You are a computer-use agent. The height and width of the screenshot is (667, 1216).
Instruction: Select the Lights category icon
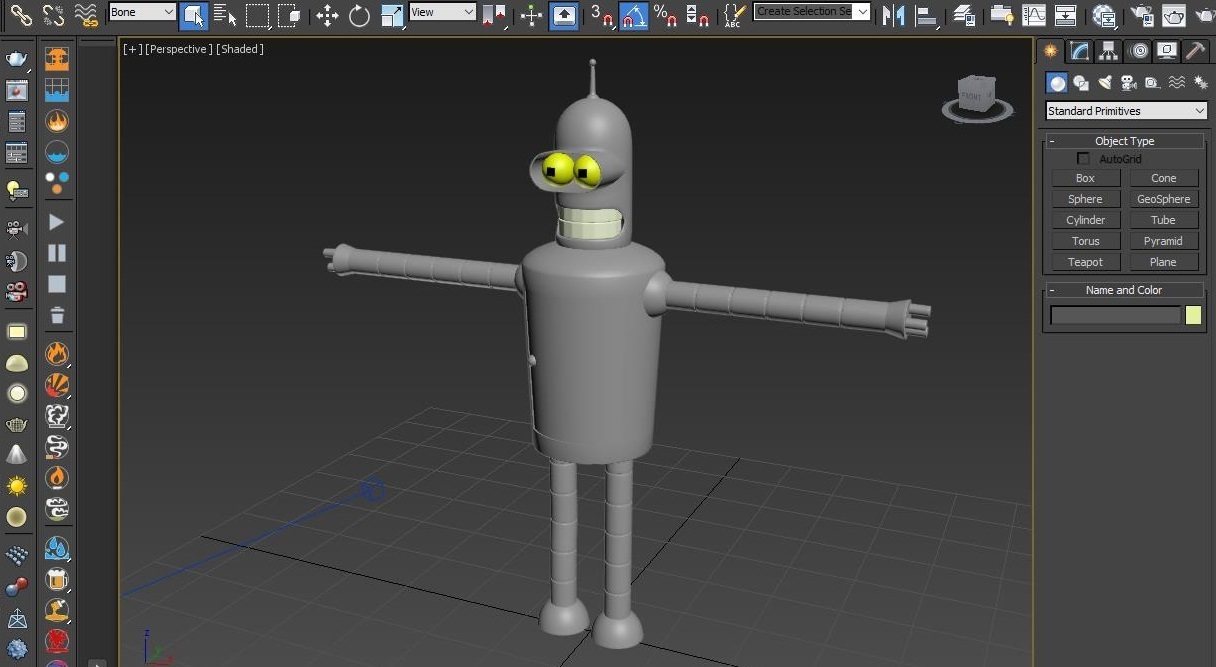click(x=1104, y=83)
